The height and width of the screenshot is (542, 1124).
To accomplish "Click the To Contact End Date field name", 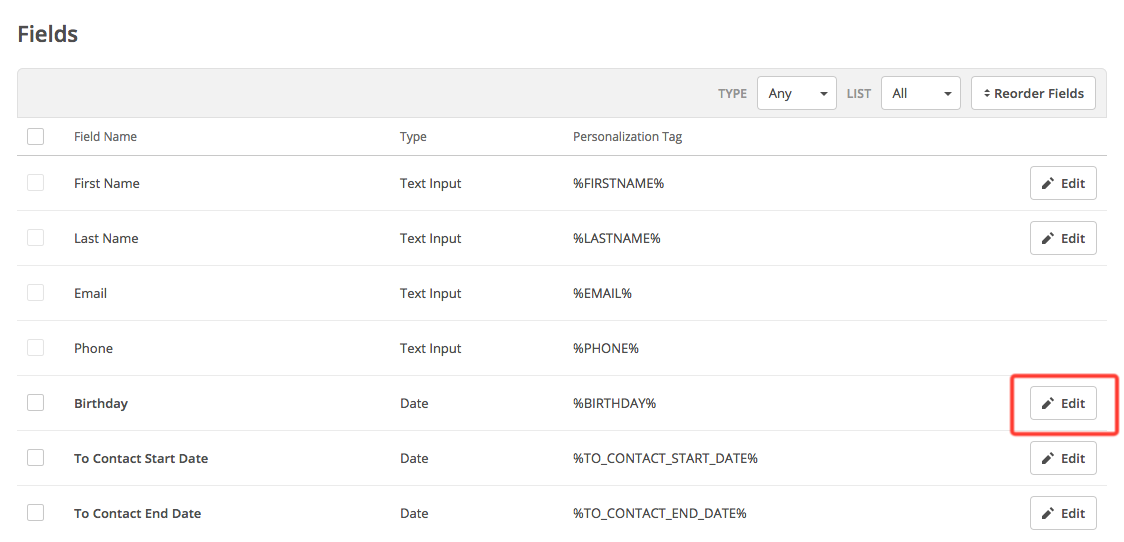I will [x=137, y=514].
